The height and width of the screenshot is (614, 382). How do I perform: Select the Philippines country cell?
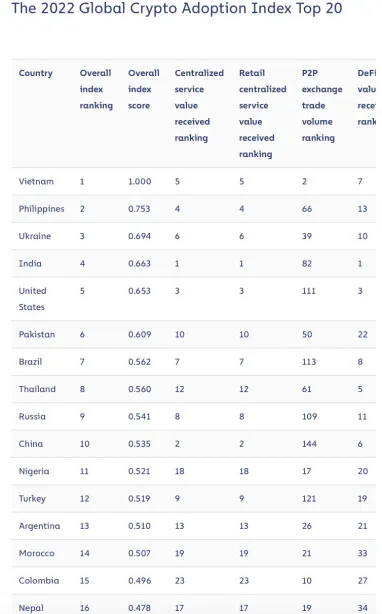41,209
